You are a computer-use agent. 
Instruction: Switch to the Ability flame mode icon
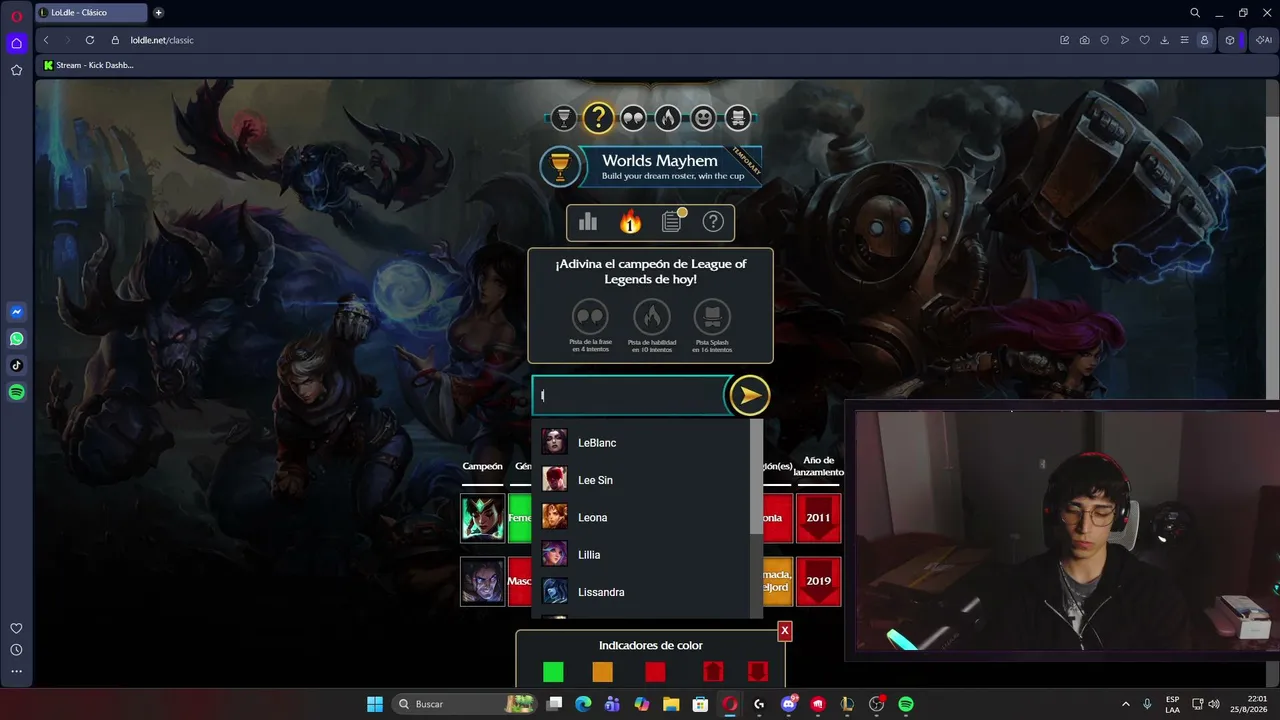pyautogui.click(x=668, y=118)
